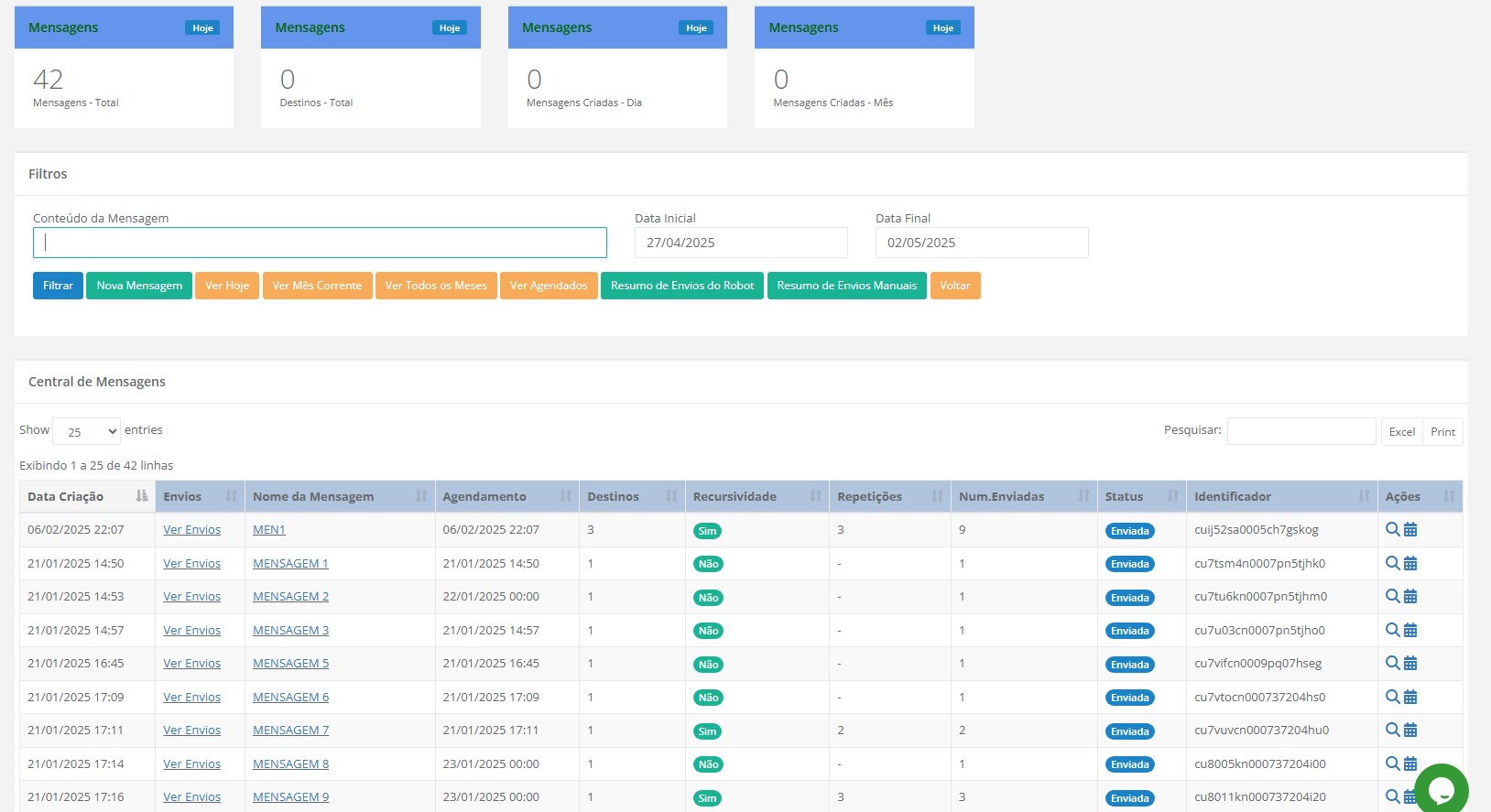This screenshot has height=812, width=1491.
Task: View magnifier icon for cu7vuvcn000737204hu0
Action: click(x=1392, y=730)
